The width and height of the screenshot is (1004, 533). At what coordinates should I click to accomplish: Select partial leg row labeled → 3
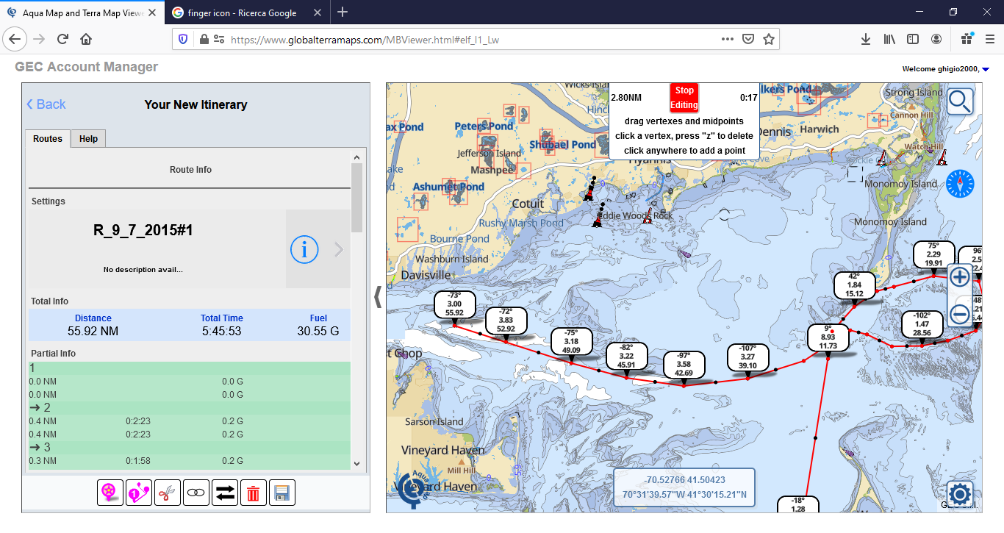[x=190, y=447]
